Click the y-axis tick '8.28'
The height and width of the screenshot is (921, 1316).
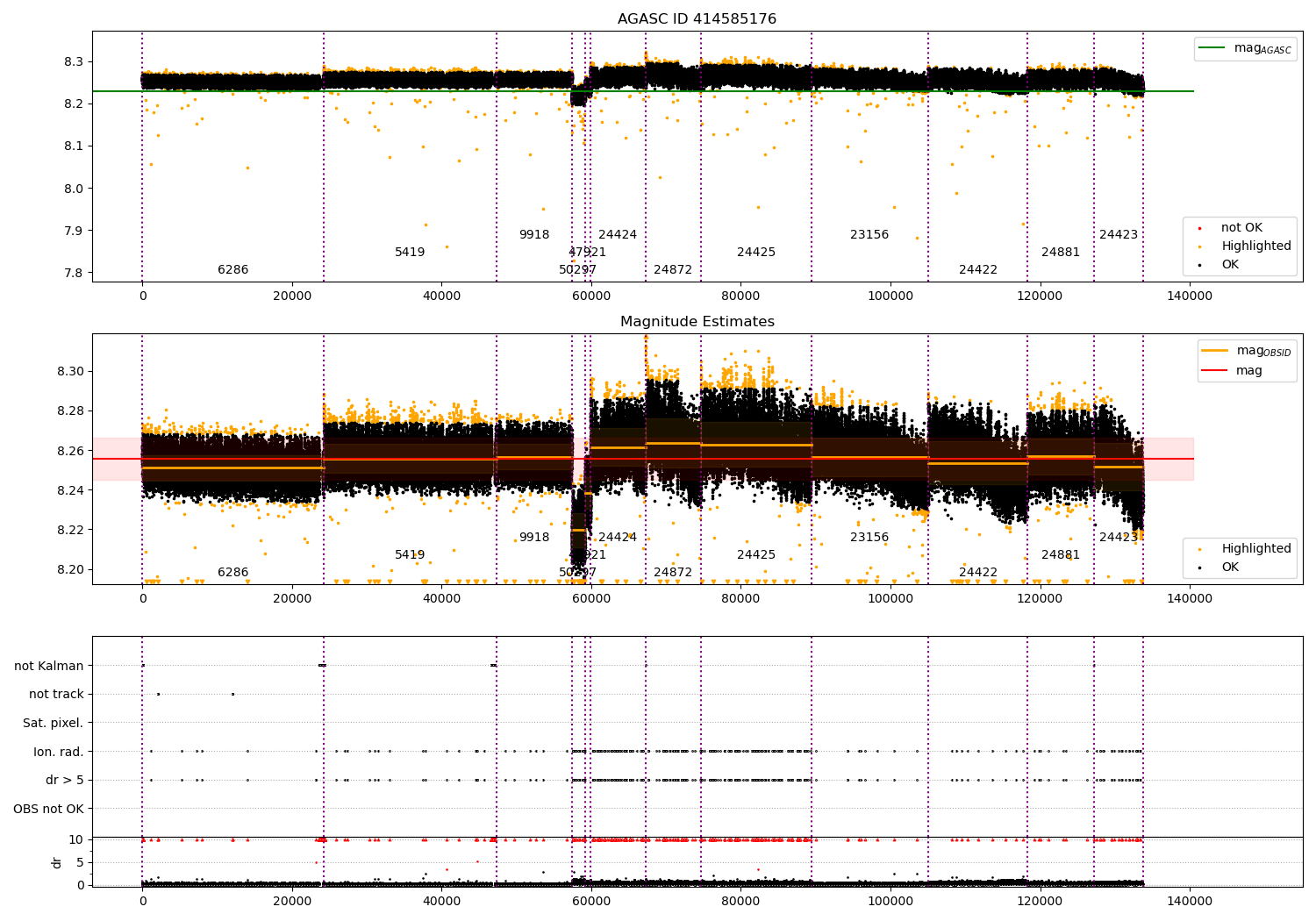click(x=70, y=411)
